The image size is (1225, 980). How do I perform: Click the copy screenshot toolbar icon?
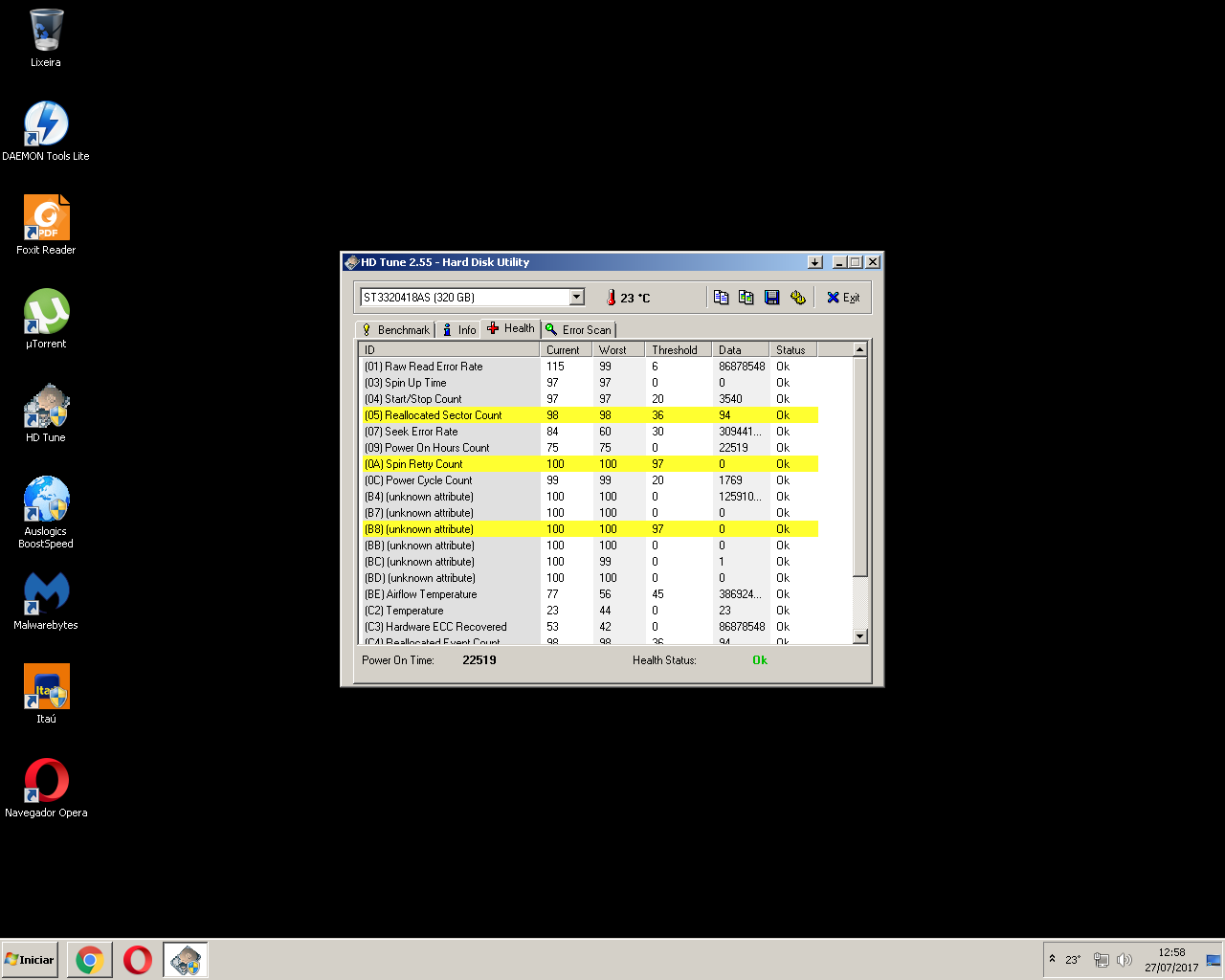coord(746,298)
